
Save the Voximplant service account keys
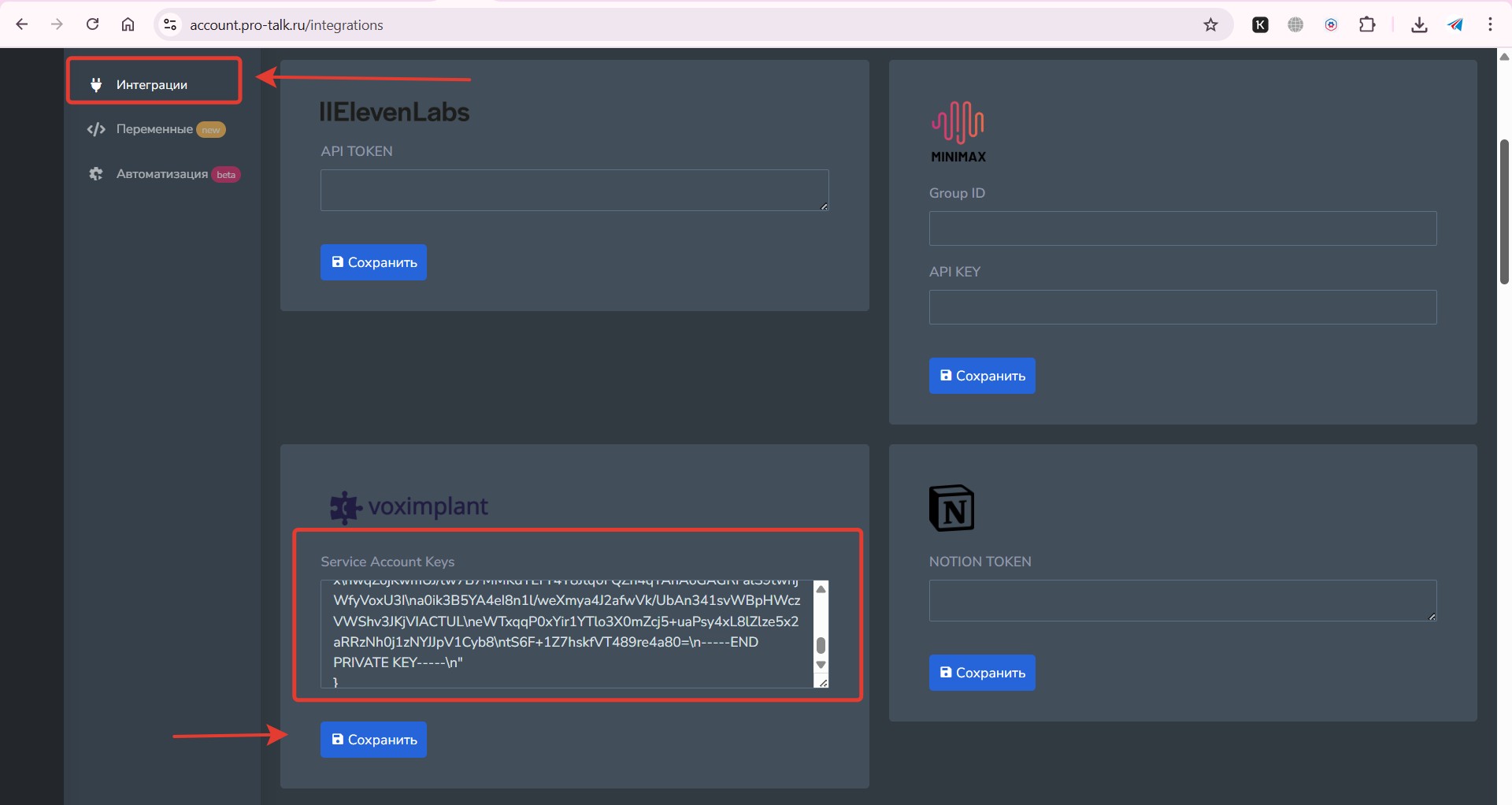tap(373, 740)
